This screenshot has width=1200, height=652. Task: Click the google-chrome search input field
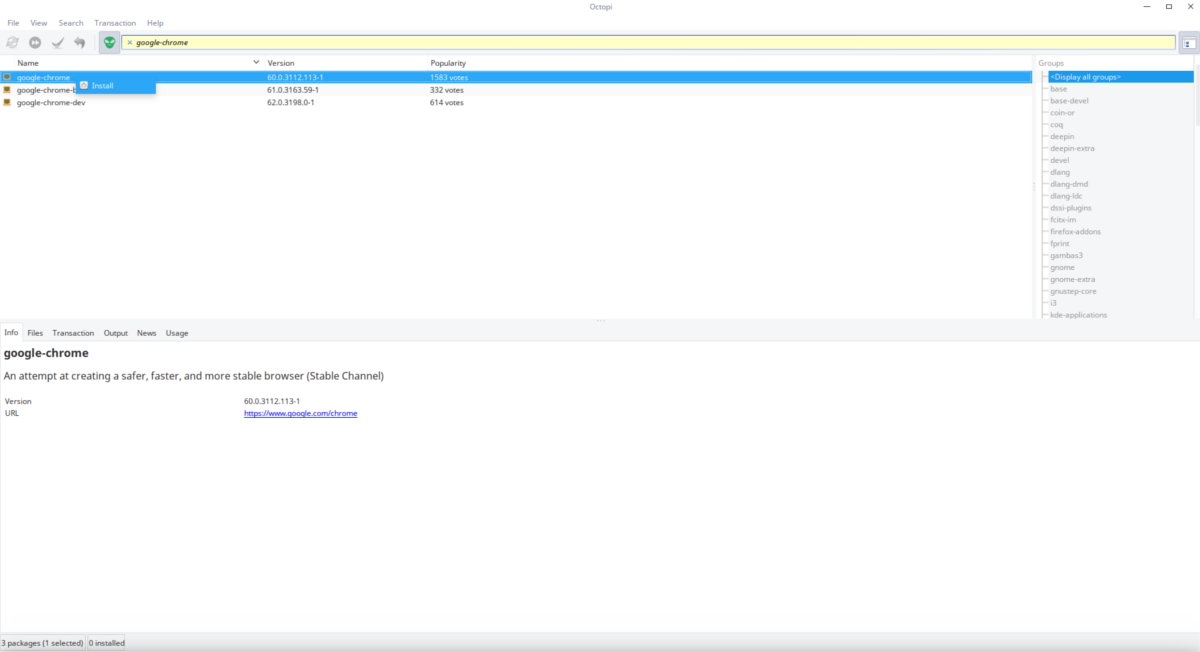click(648, 42)
